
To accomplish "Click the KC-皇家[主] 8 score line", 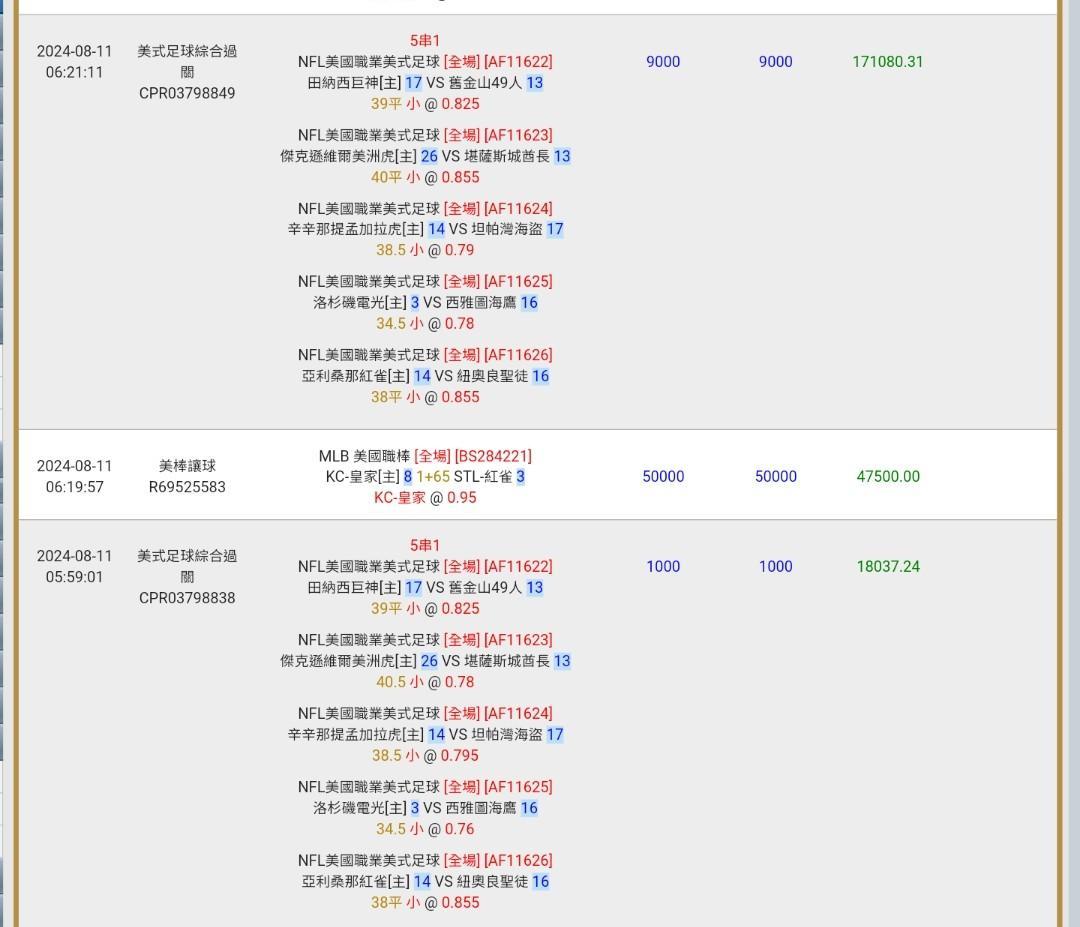I will [x=368, y=477].
